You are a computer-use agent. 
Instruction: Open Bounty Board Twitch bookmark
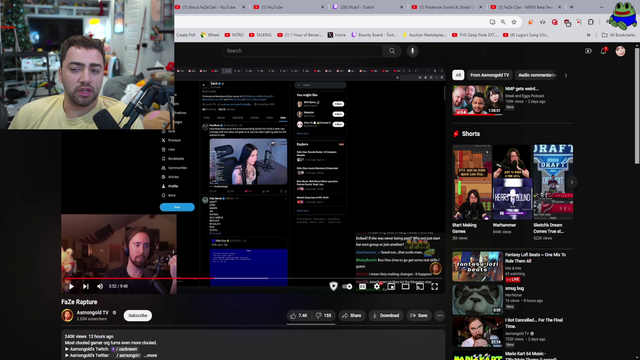click(374, 35)
